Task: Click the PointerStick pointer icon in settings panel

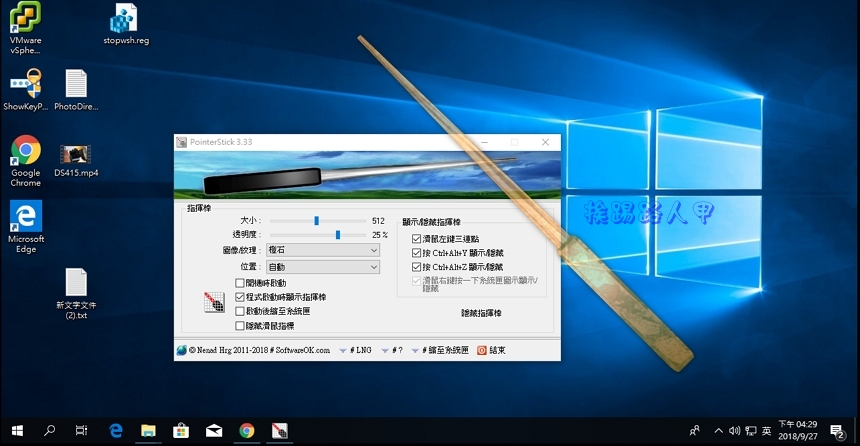Action: click(214, 302)
